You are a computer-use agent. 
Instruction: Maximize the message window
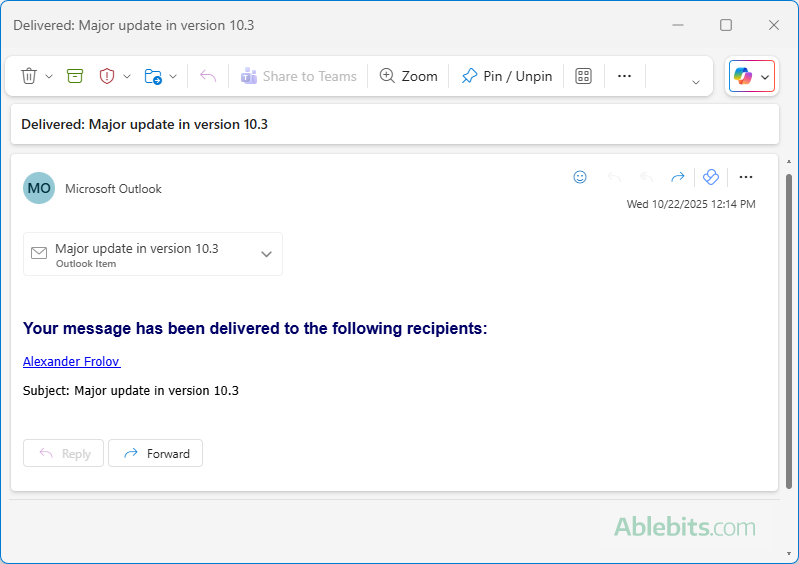tap(726, 25)
